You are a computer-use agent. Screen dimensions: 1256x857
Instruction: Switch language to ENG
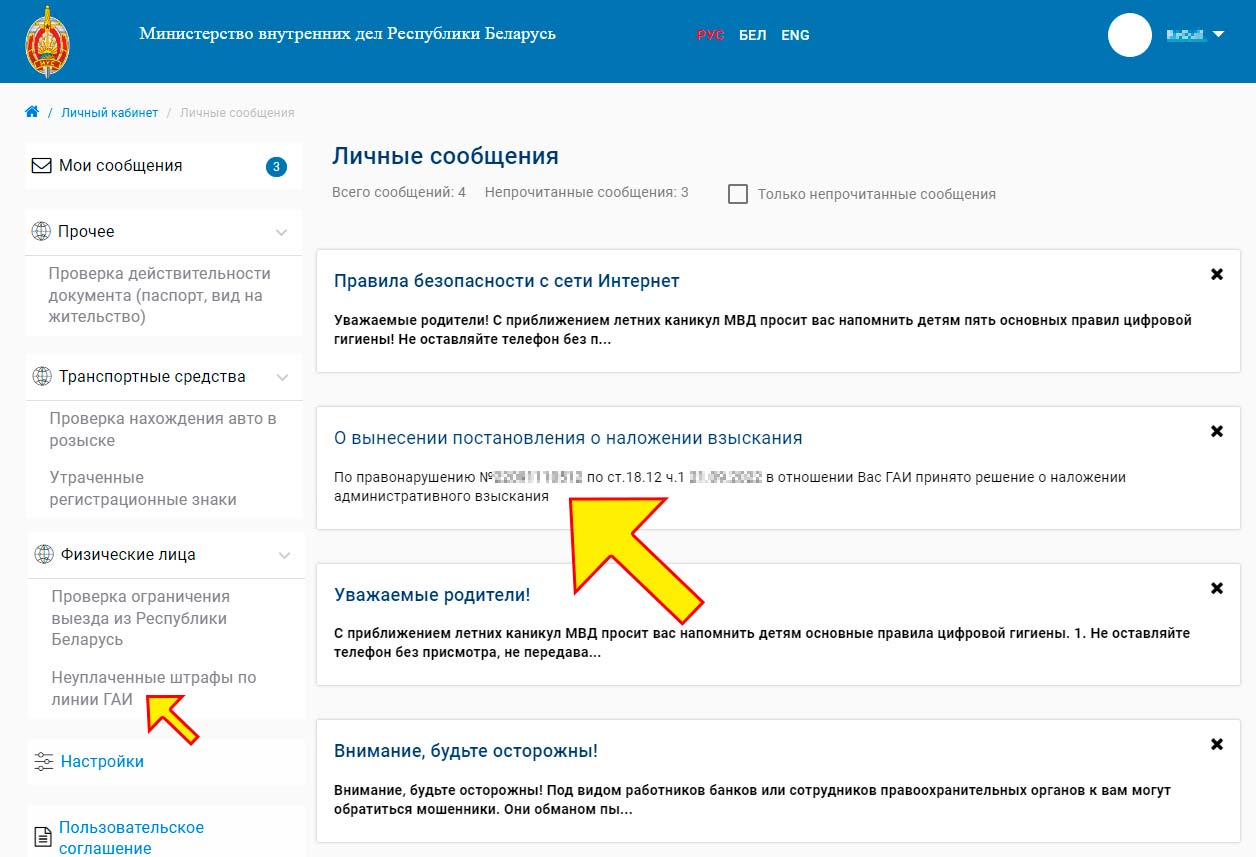(x=795, y=35)
